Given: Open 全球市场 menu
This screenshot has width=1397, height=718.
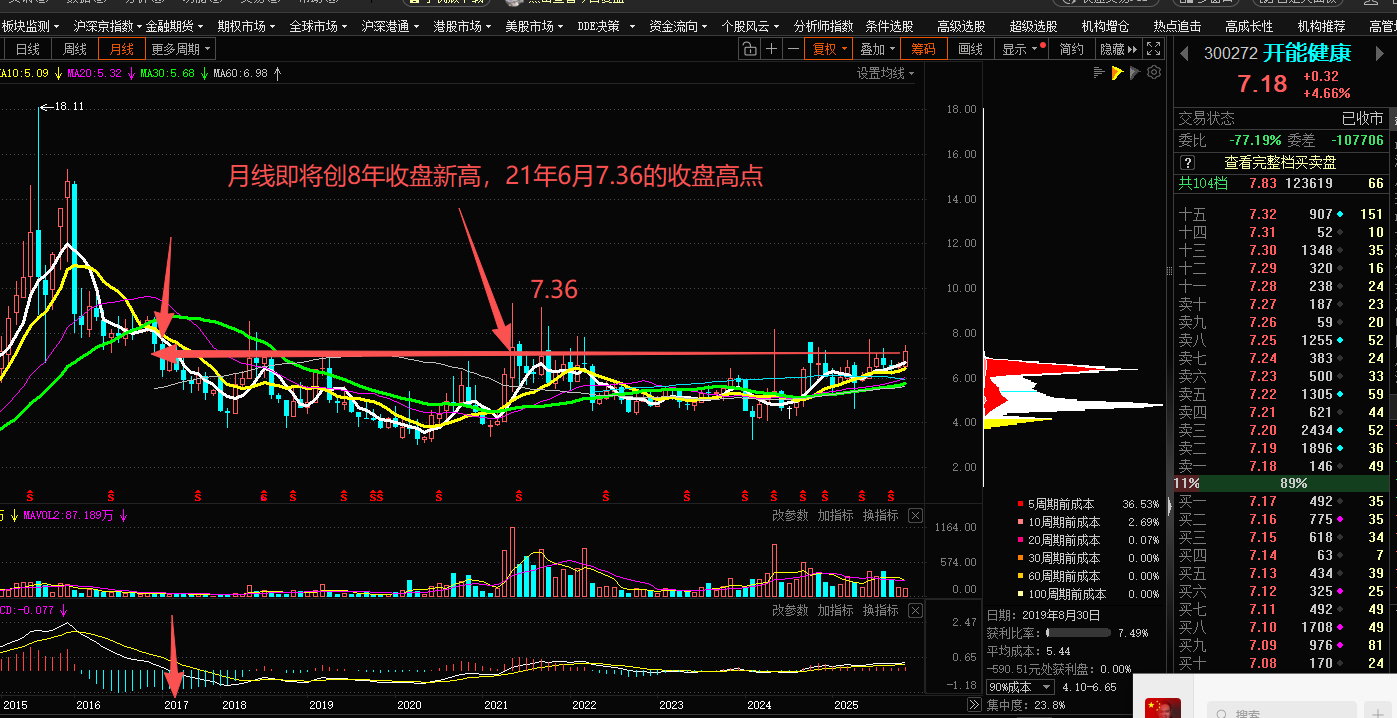Looking at the screenshot, I should tap(319, 26).
